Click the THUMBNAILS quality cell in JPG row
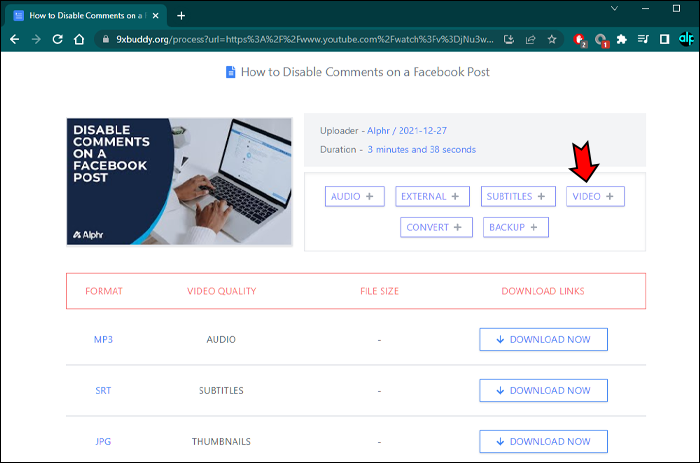The width and height of the screenshot is (700, 463). tap(221, 442)
